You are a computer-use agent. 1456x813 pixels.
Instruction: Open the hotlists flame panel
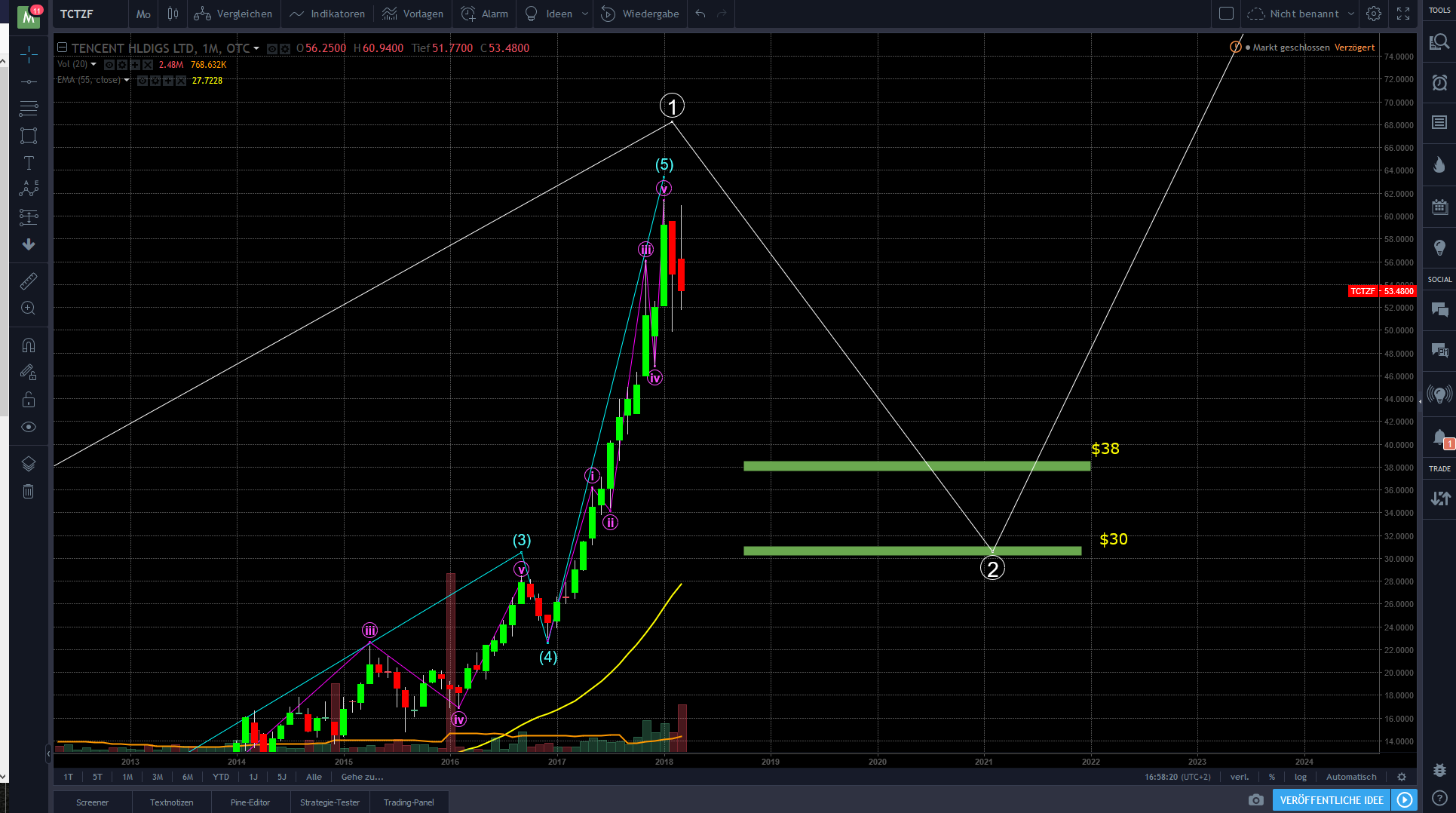[x=1439, y=165]
